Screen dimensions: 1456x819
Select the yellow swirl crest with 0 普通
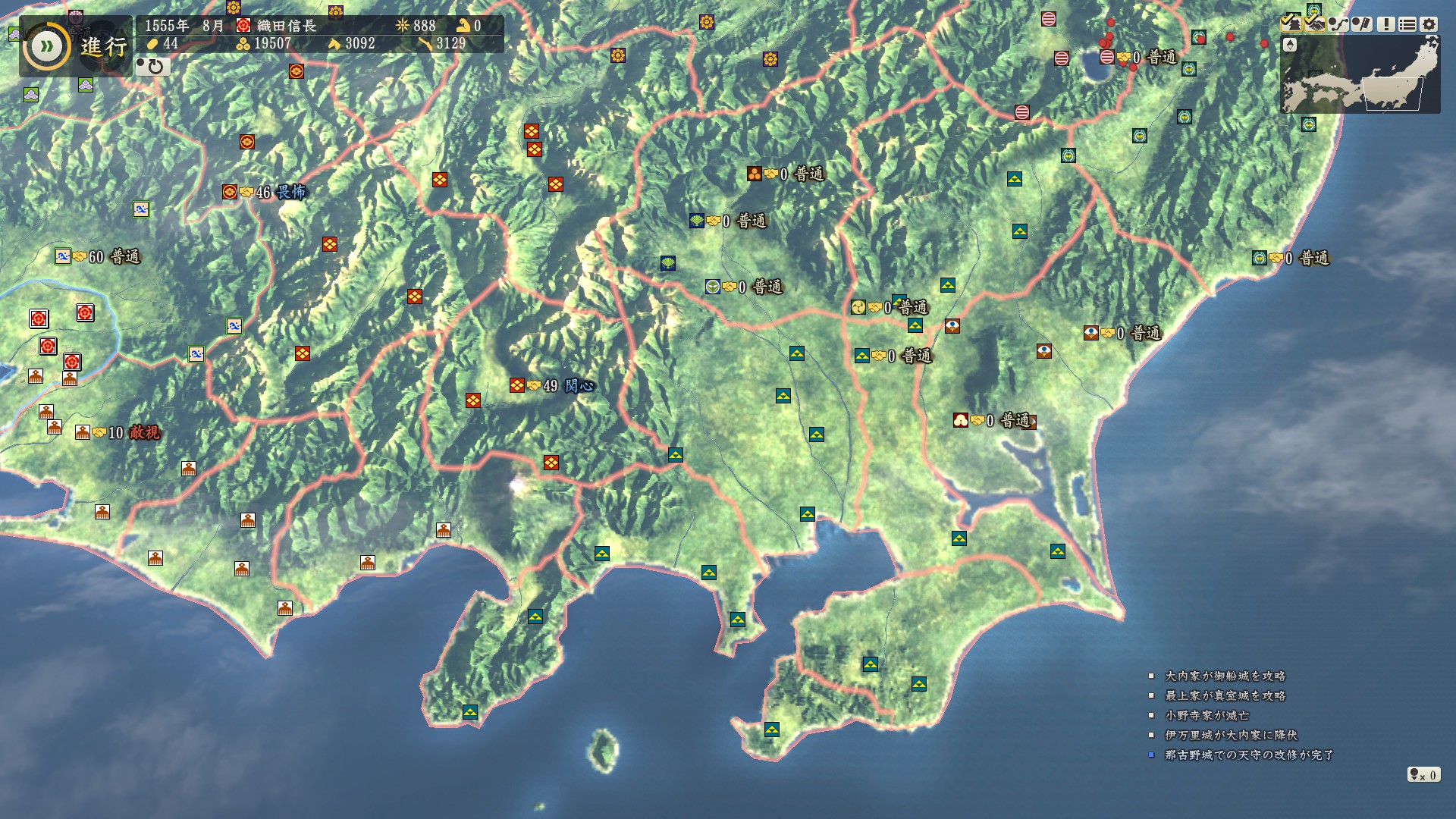858,307
